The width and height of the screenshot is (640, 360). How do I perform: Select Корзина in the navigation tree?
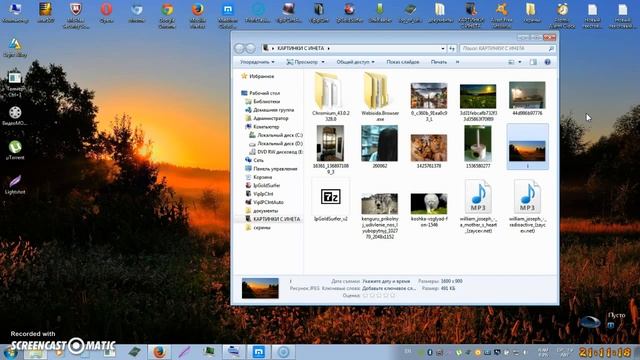point(258,177)
